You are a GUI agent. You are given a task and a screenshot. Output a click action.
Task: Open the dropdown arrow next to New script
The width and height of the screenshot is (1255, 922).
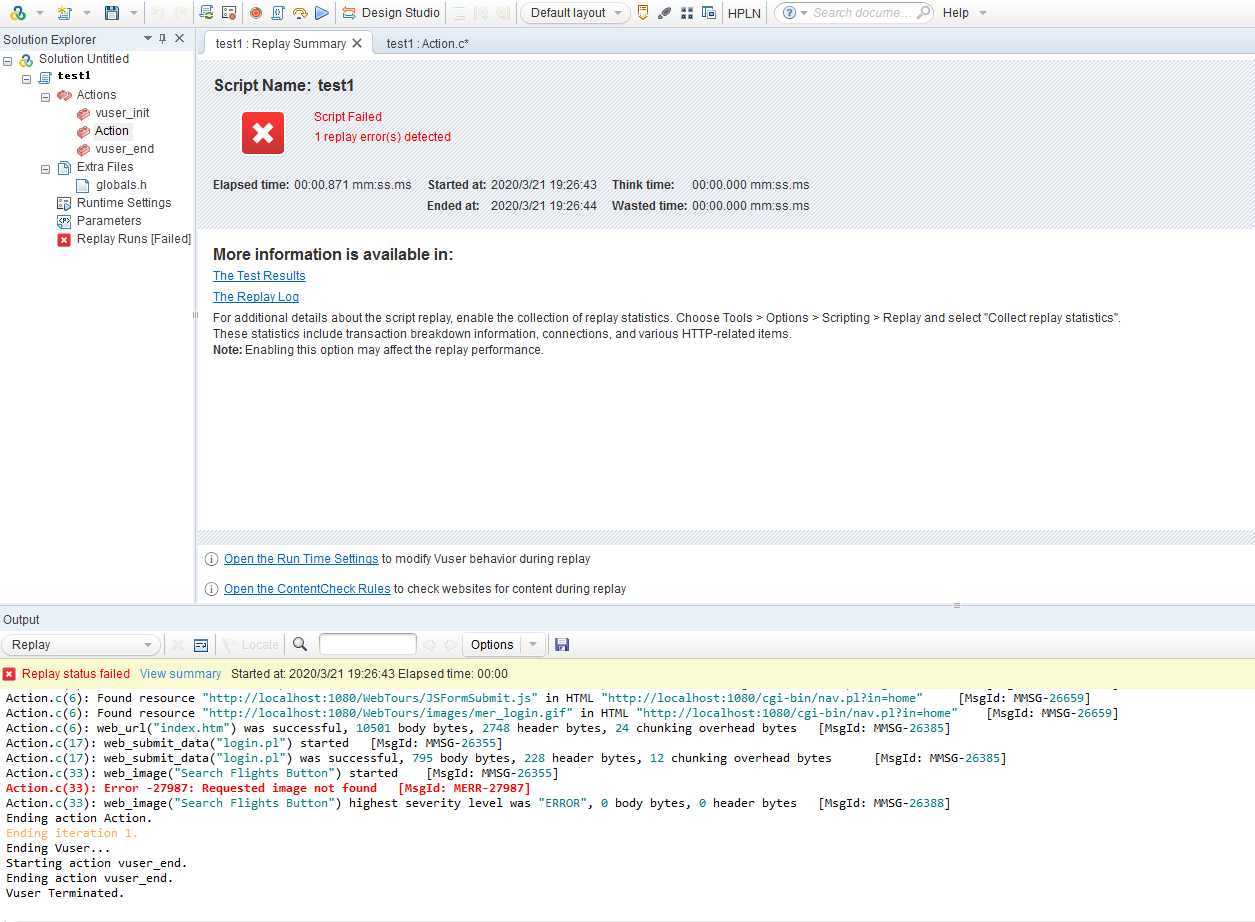(86, 13)
